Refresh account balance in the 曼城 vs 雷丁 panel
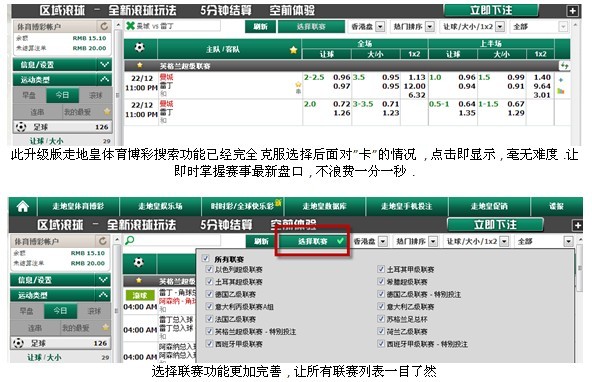The width and height of the screenshot is (592, 382). tap(104, 26)
